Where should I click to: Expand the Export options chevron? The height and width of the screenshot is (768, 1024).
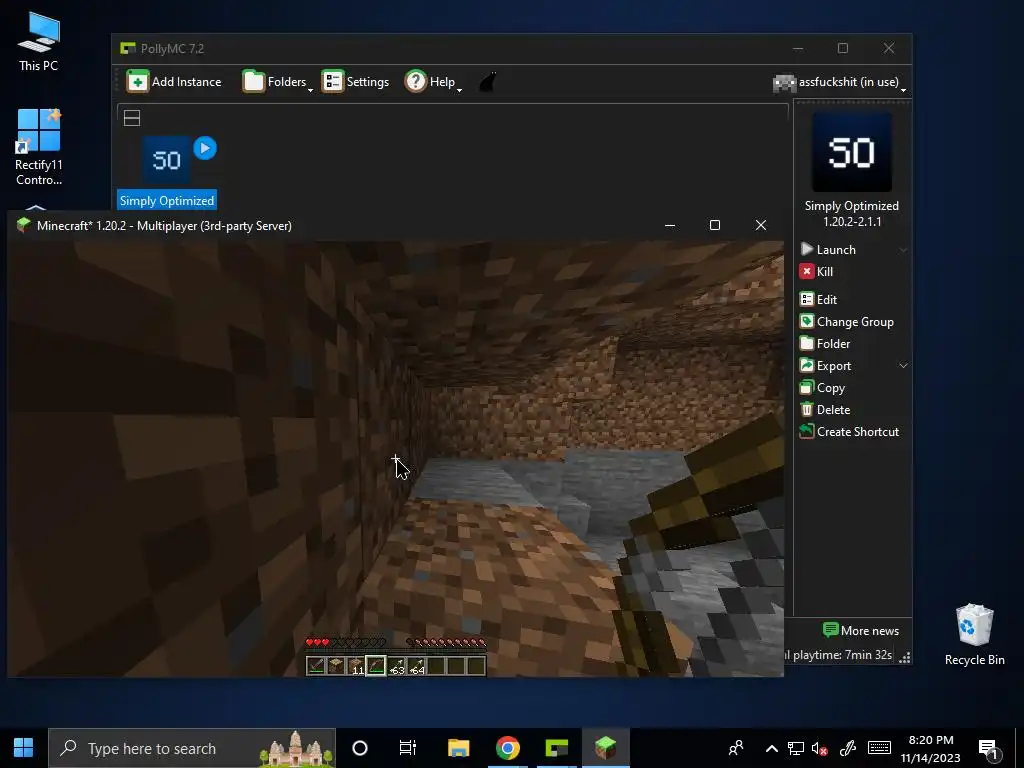pyautogui.click(x=903, y=366)
